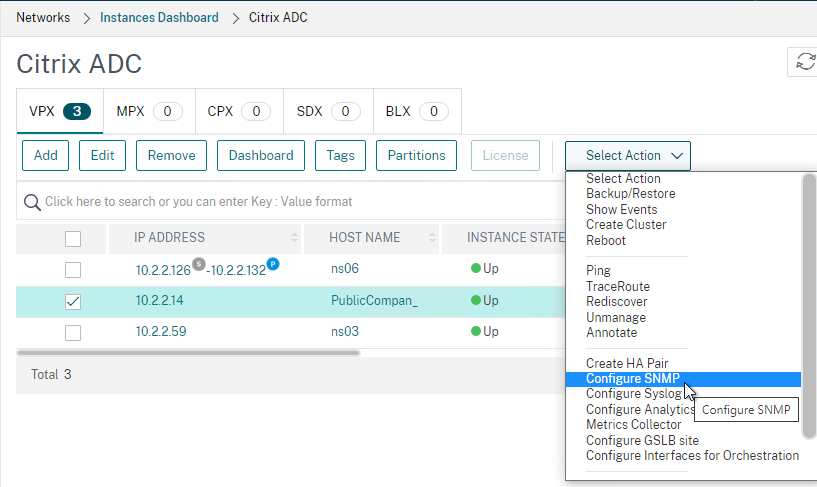Switch to the SDX tab

click(x=328, y=111)
